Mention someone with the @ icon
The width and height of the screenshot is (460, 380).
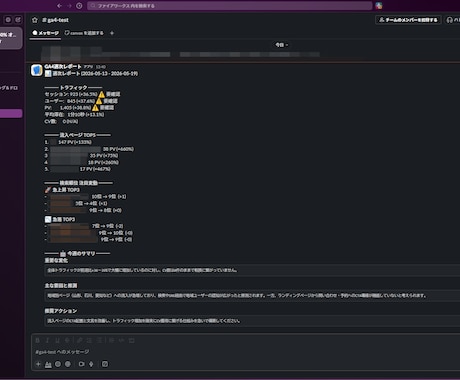coord(68,364)
